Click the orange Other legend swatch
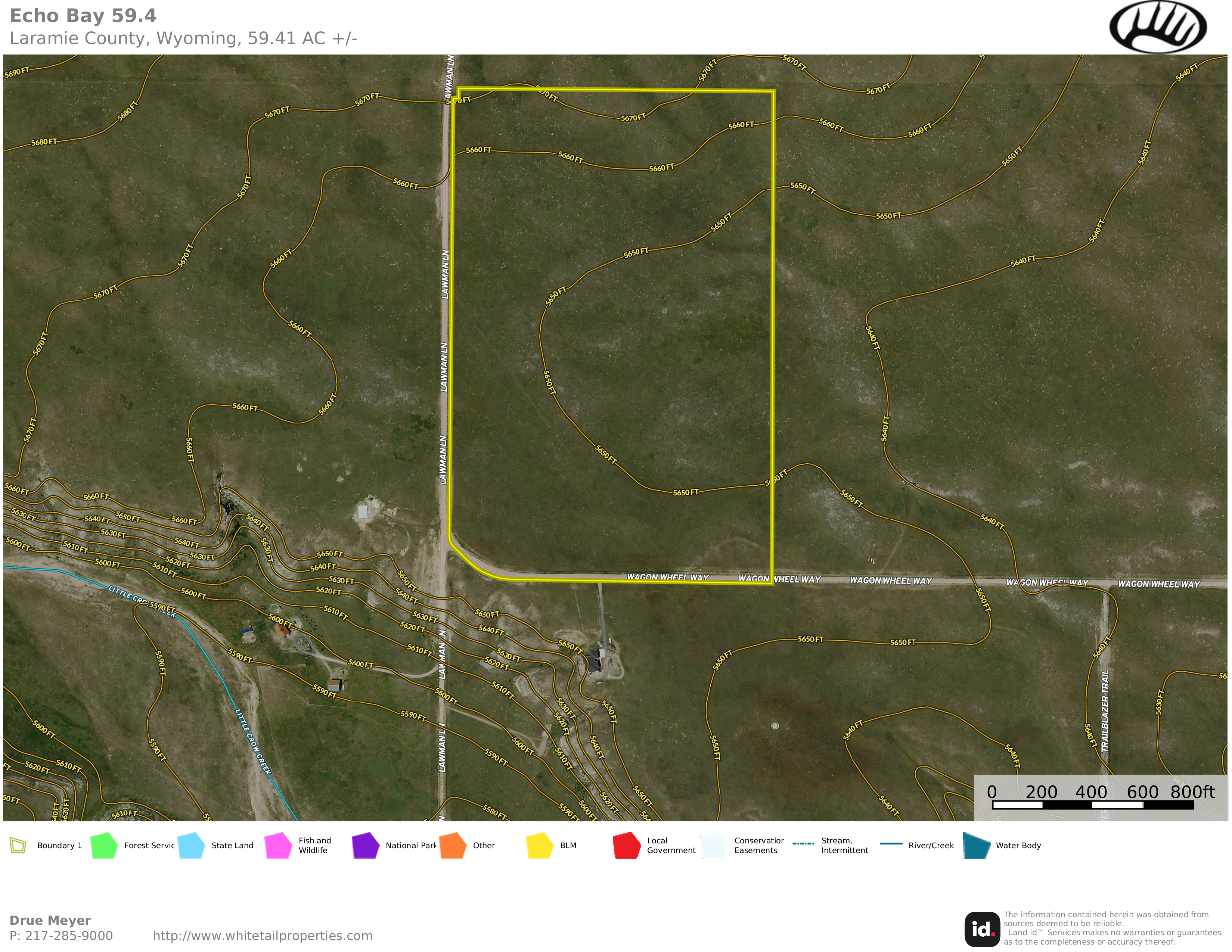Screen dimensions: 1232x952 click(452, 845)
